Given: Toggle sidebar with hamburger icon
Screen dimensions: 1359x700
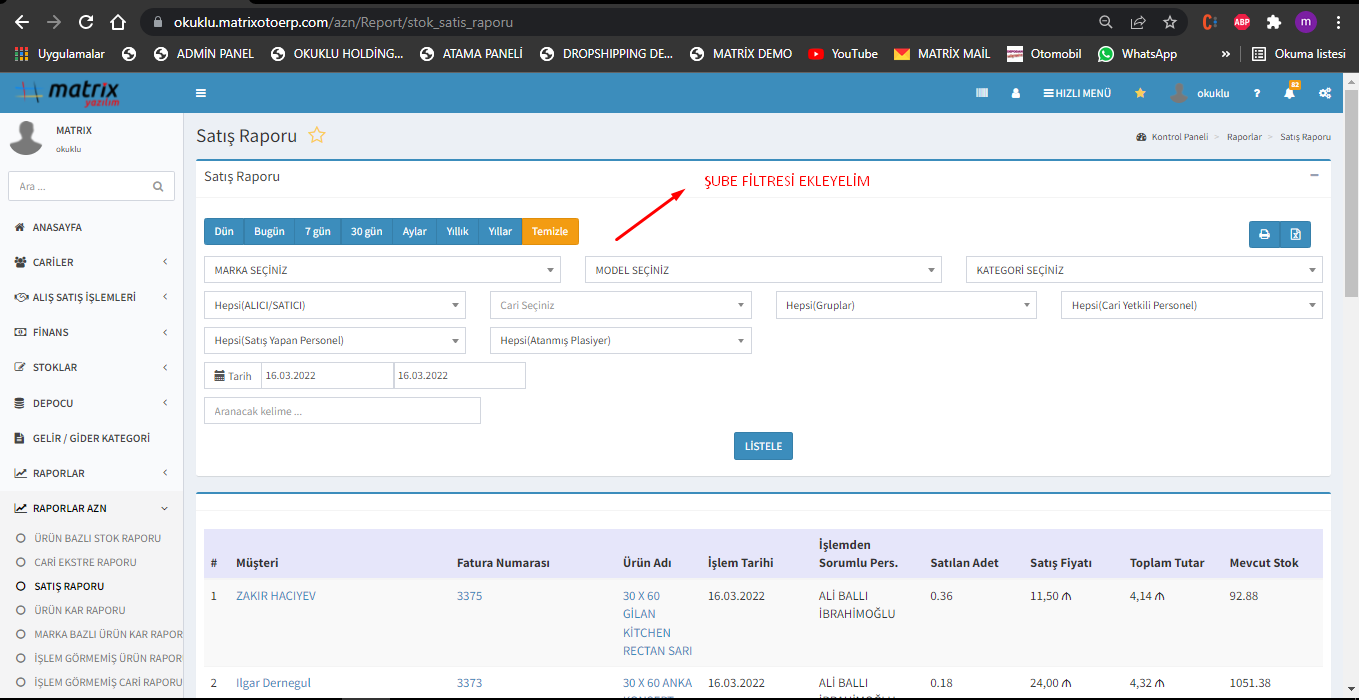Looking at the screenshot, I should click(x=201, y=93).
